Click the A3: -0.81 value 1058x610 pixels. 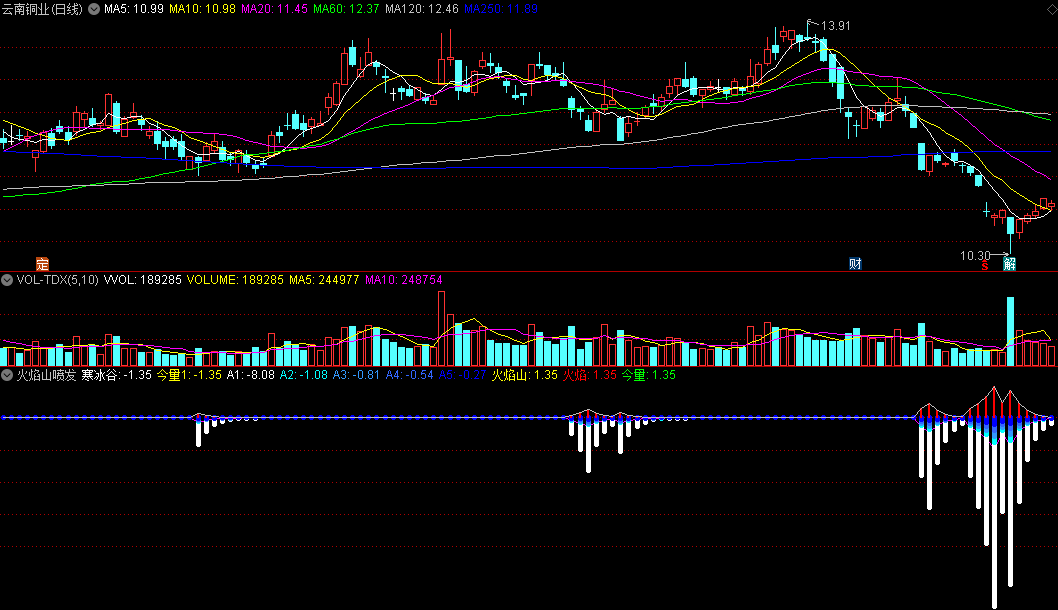point(356,375)
